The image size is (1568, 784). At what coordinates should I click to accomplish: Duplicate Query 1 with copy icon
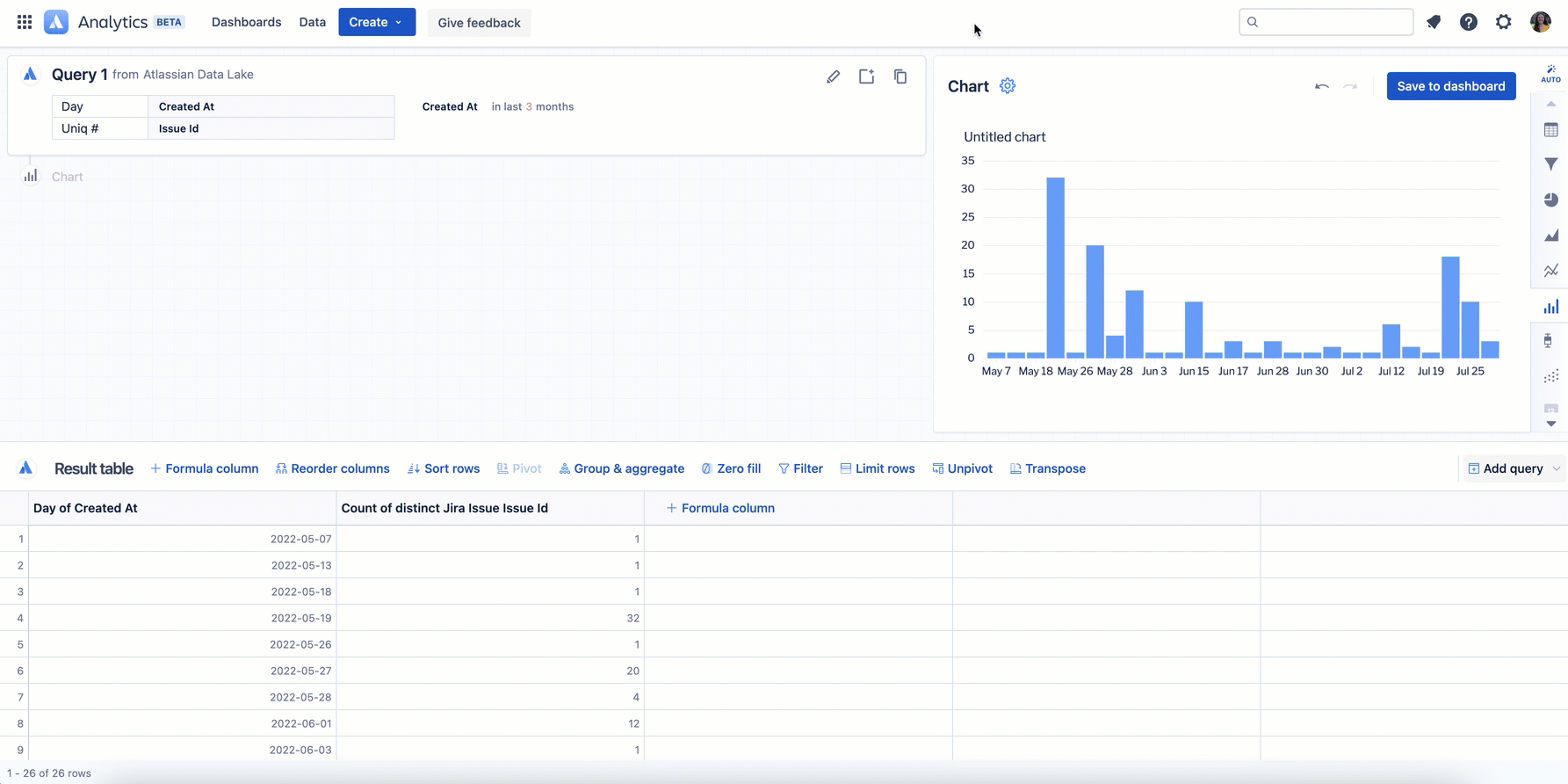coord(900,76)
